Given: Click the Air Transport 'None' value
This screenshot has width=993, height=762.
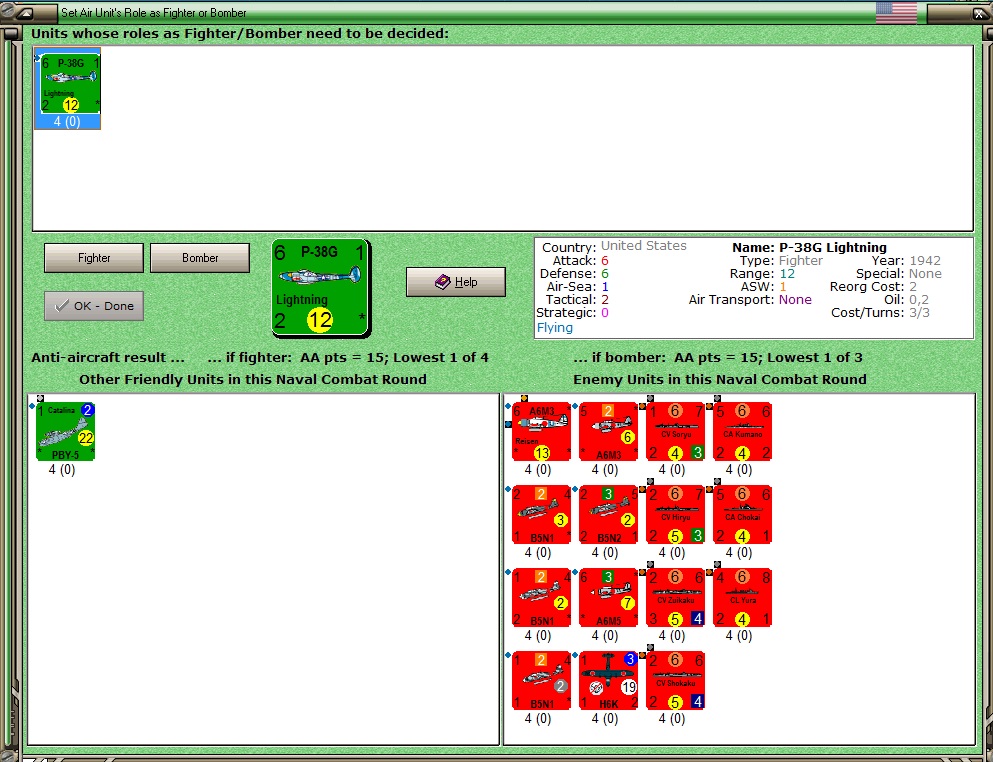Looking at the screenshot, I should point(795,300).
